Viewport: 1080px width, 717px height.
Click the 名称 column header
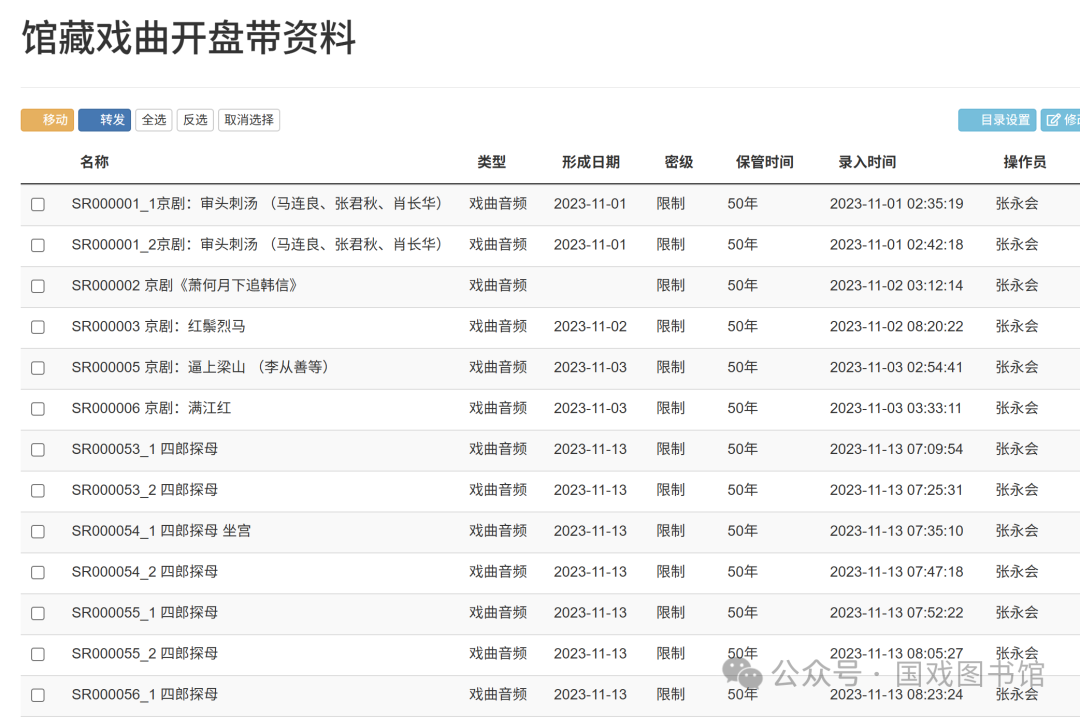click(x=94, y=162)
